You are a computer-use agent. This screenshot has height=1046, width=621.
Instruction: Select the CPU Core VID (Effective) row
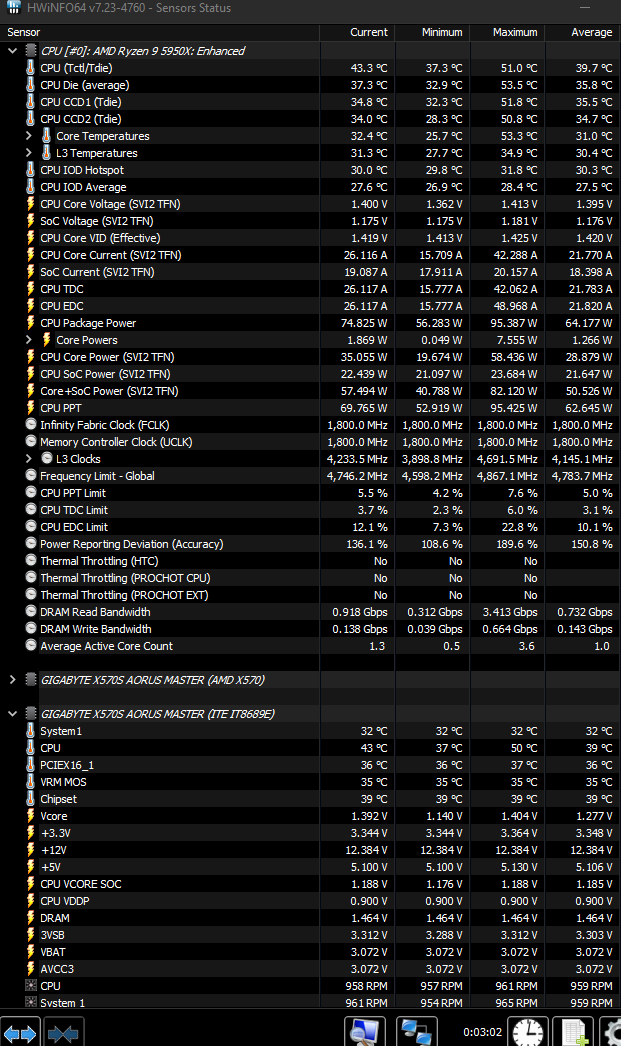coord(310,237)
